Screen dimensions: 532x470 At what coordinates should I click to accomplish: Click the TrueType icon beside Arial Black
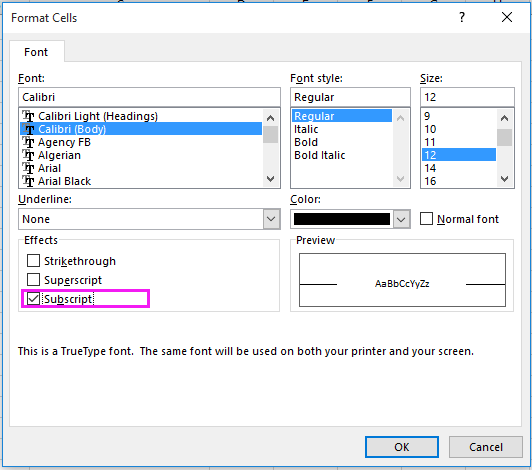pos(28,181)
